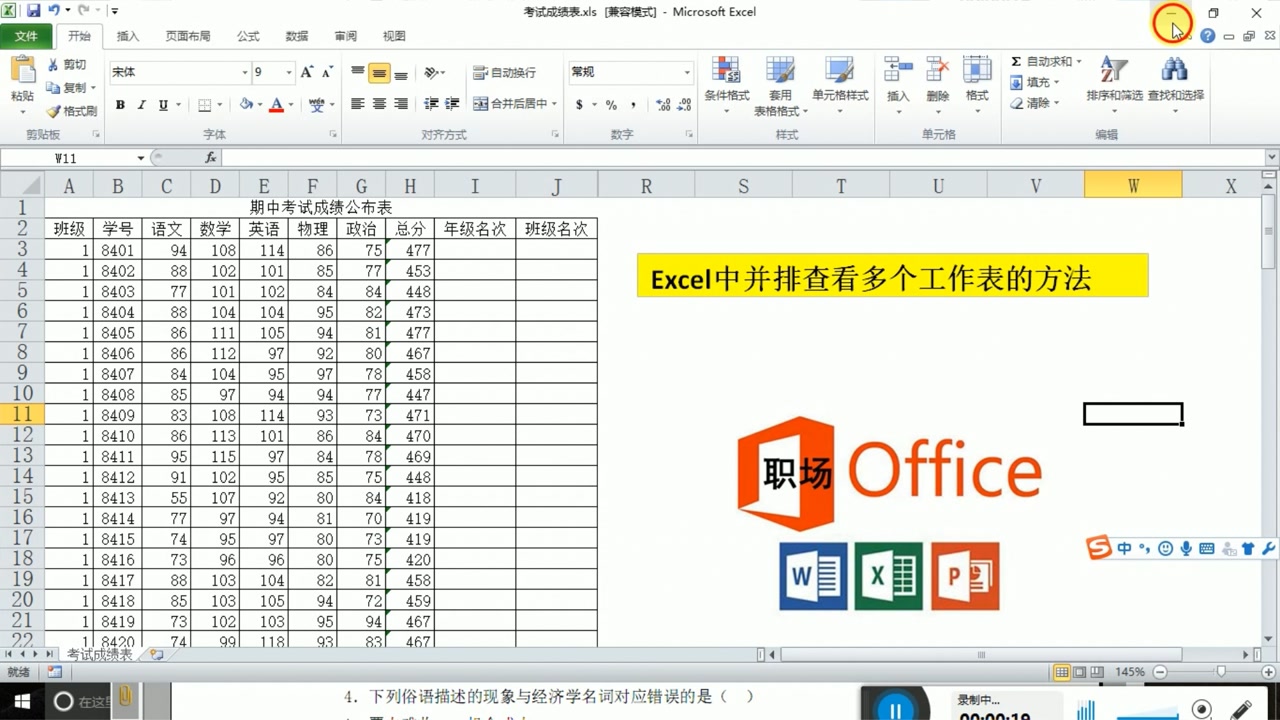
Task: Increase font size with the large A icon
Action: (307, 72)
